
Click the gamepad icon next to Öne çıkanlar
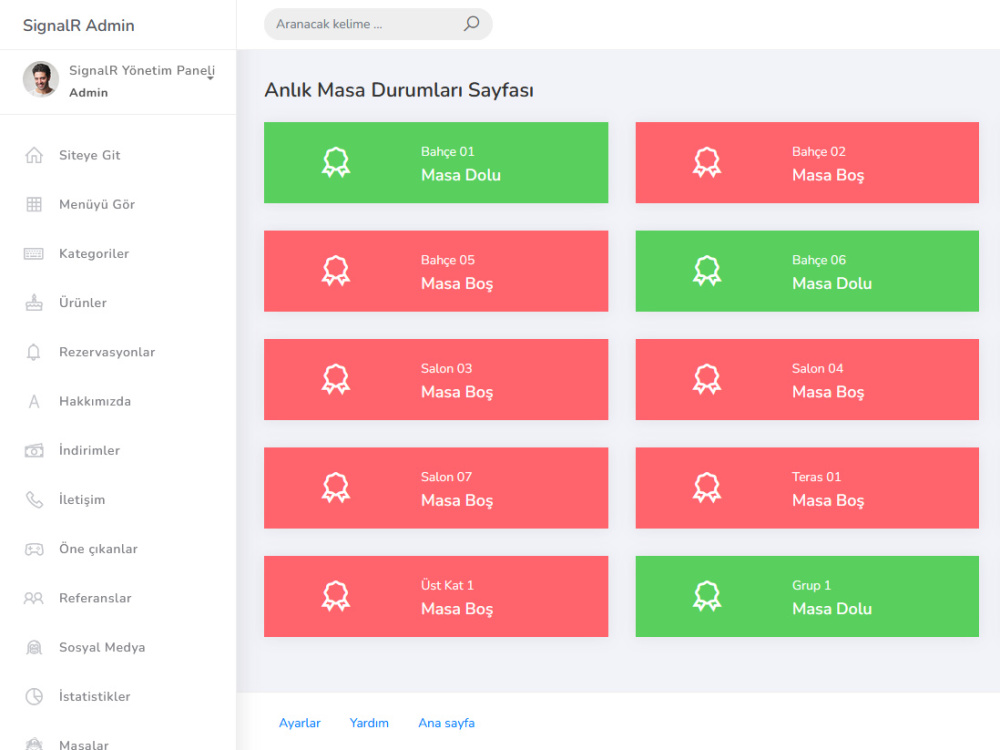tap(34, 549)
